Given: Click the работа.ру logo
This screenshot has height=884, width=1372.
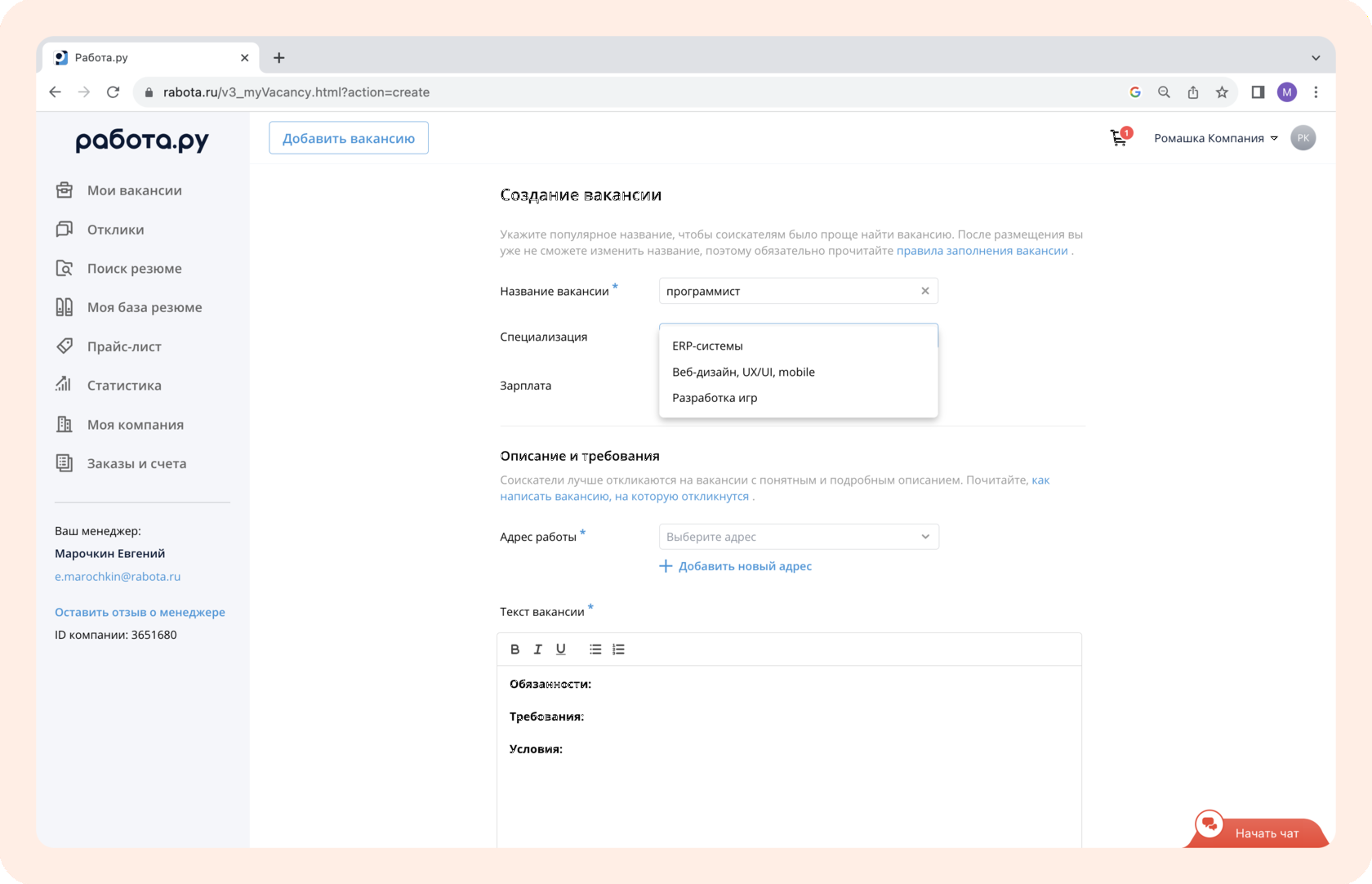Looking at the screenshot, I should [x=142, y=141].
